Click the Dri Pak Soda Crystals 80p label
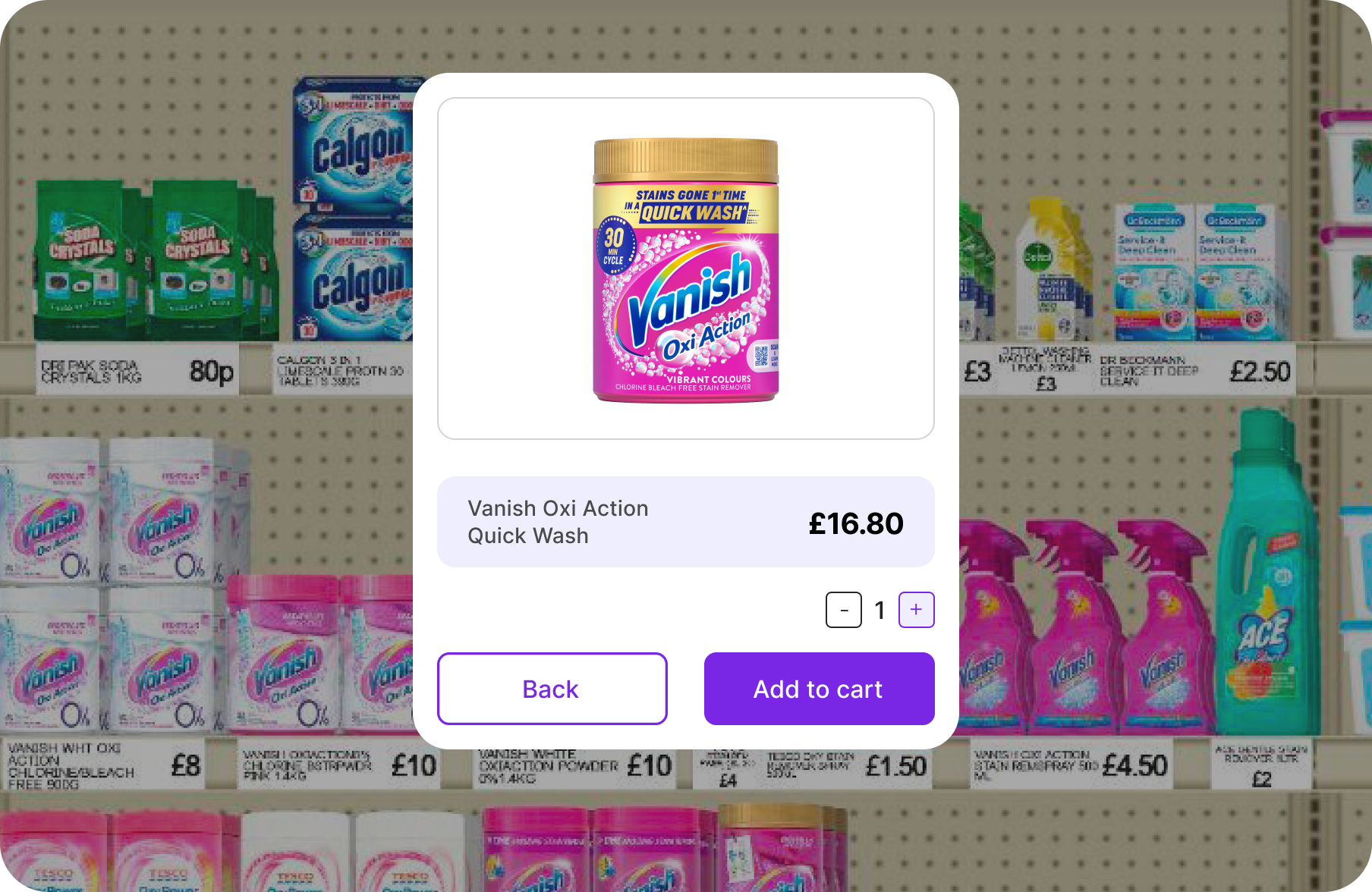 (x=137, y=369)
